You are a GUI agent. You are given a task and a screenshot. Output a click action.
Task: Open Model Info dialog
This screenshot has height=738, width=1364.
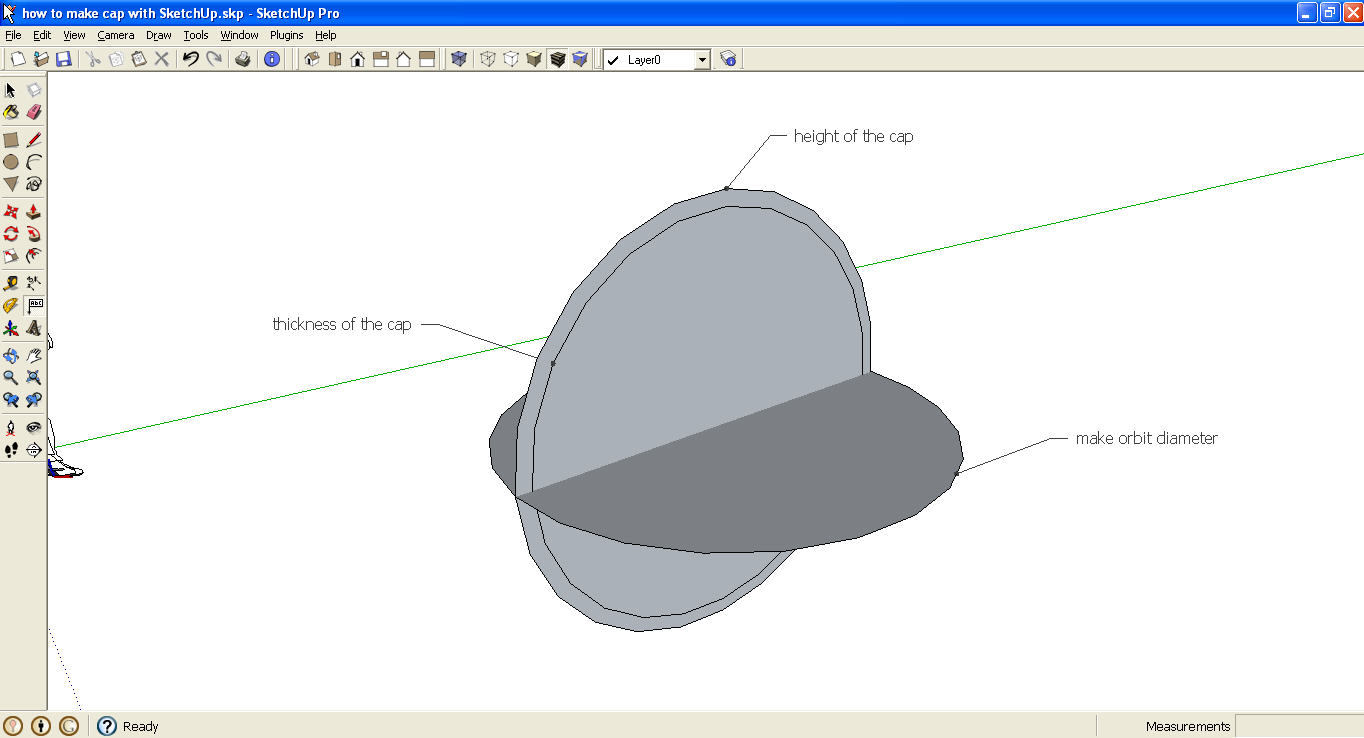pyautogui.click(x=272, y=59)
